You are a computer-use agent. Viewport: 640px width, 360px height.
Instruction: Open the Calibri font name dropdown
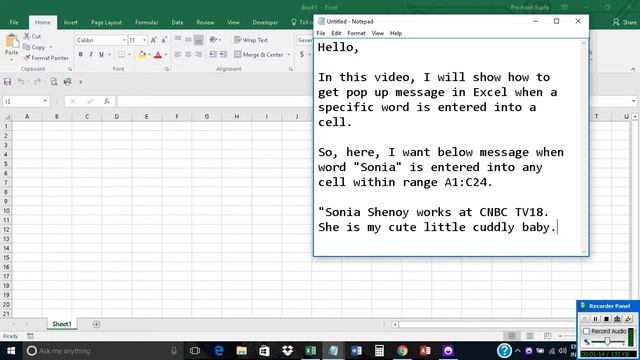point(124,40)
